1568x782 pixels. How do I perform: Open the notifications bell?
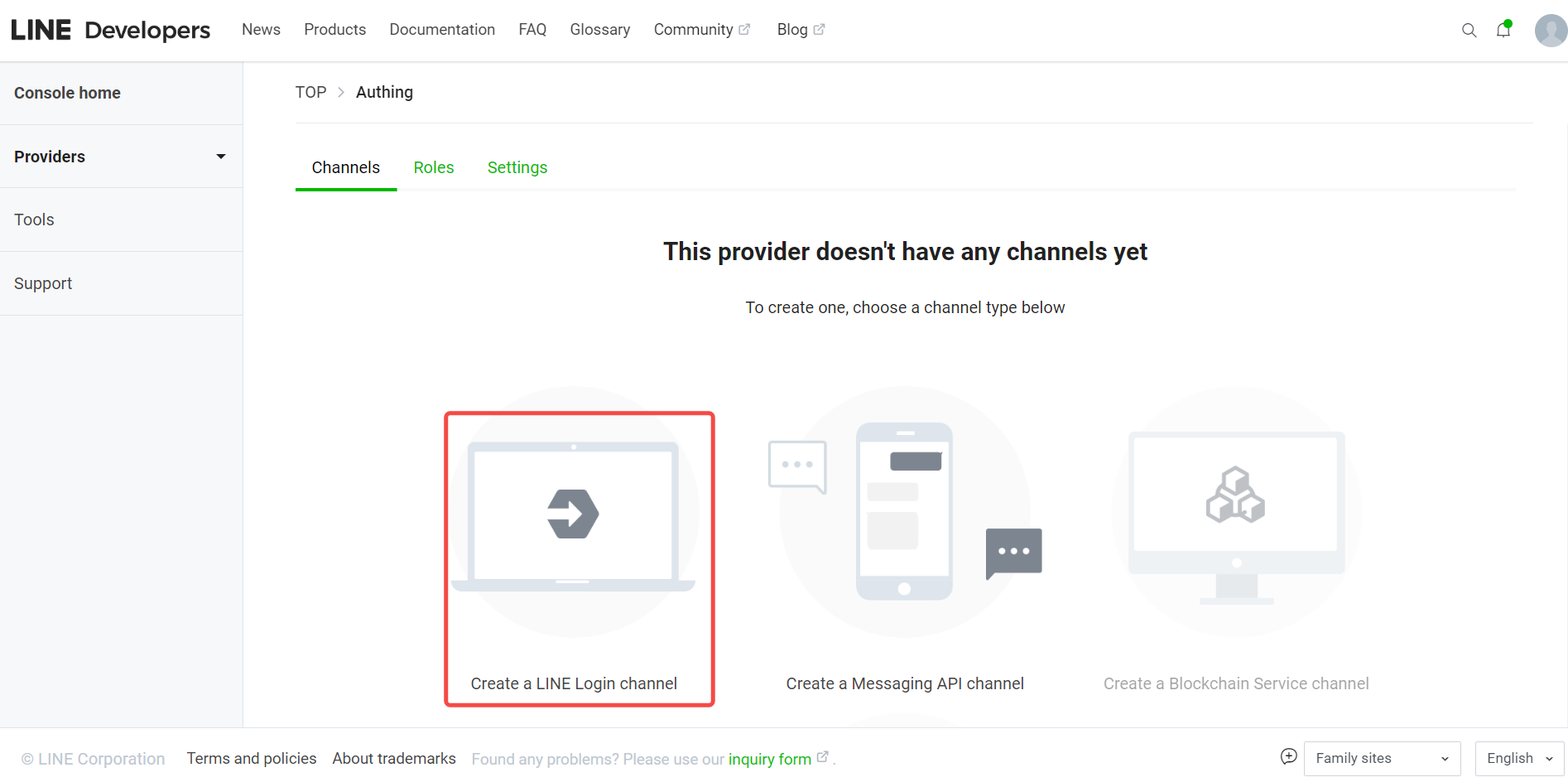[x=1503, y=31]
